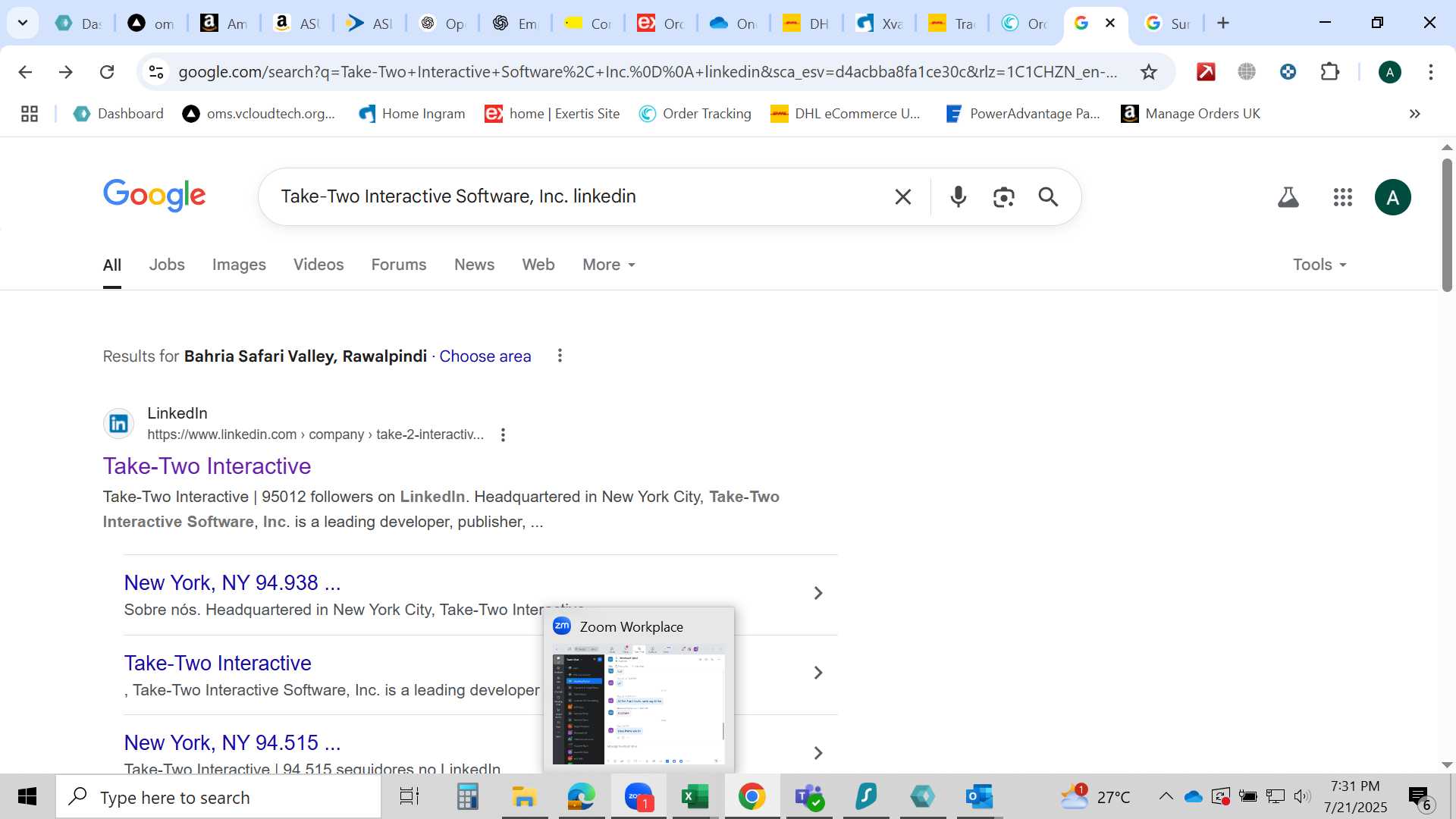Screen dimensions: 1456x819
Task: Open Outlook from the taskbar
Action: tap(979, 797)
